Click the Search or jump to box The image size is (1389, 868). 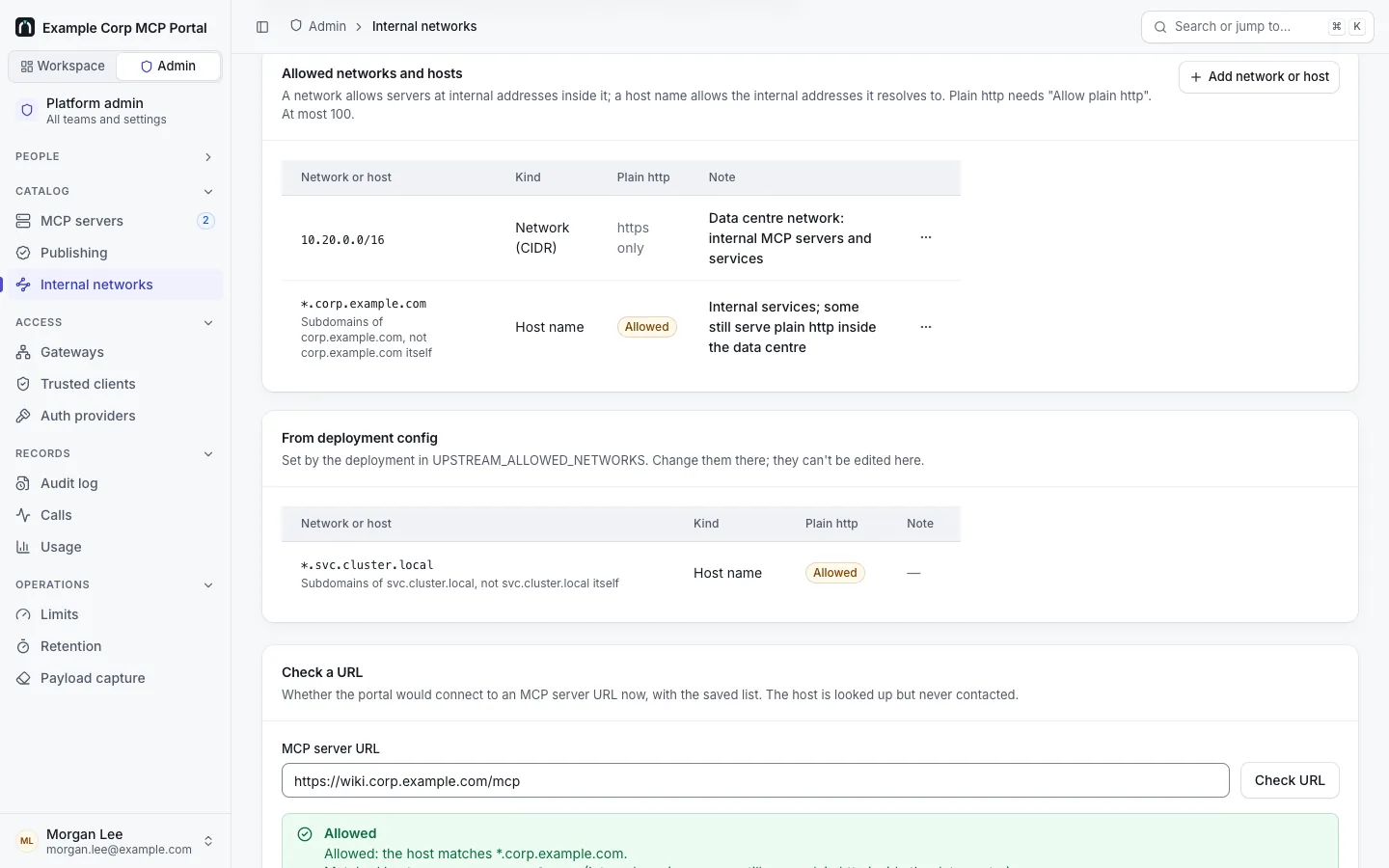[x=1257, y=27]
